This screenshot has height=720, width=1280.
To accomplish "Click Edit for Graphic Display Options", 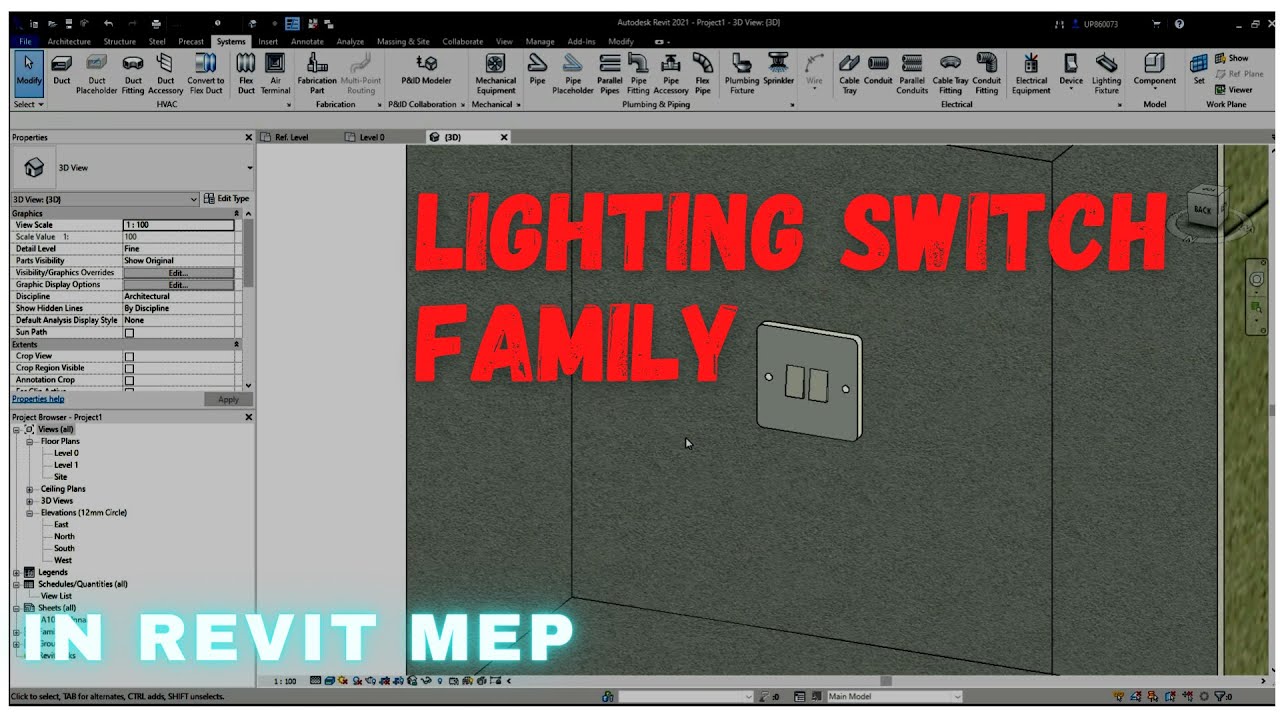I will [178, 285].
